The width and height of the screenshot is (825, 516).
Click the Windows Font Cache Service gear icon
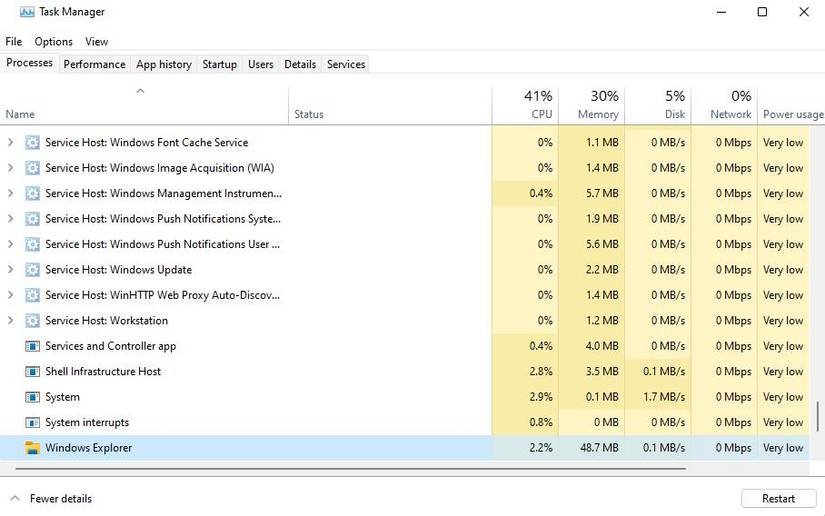click(32, 143)
